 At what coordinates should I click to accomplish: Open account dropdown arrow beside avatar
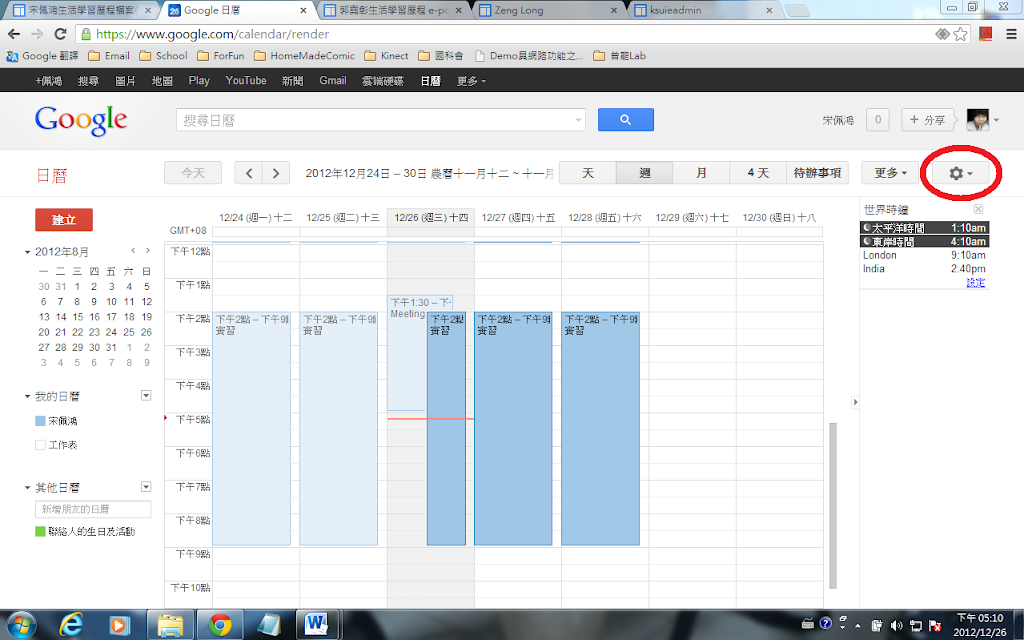point(996,120)
